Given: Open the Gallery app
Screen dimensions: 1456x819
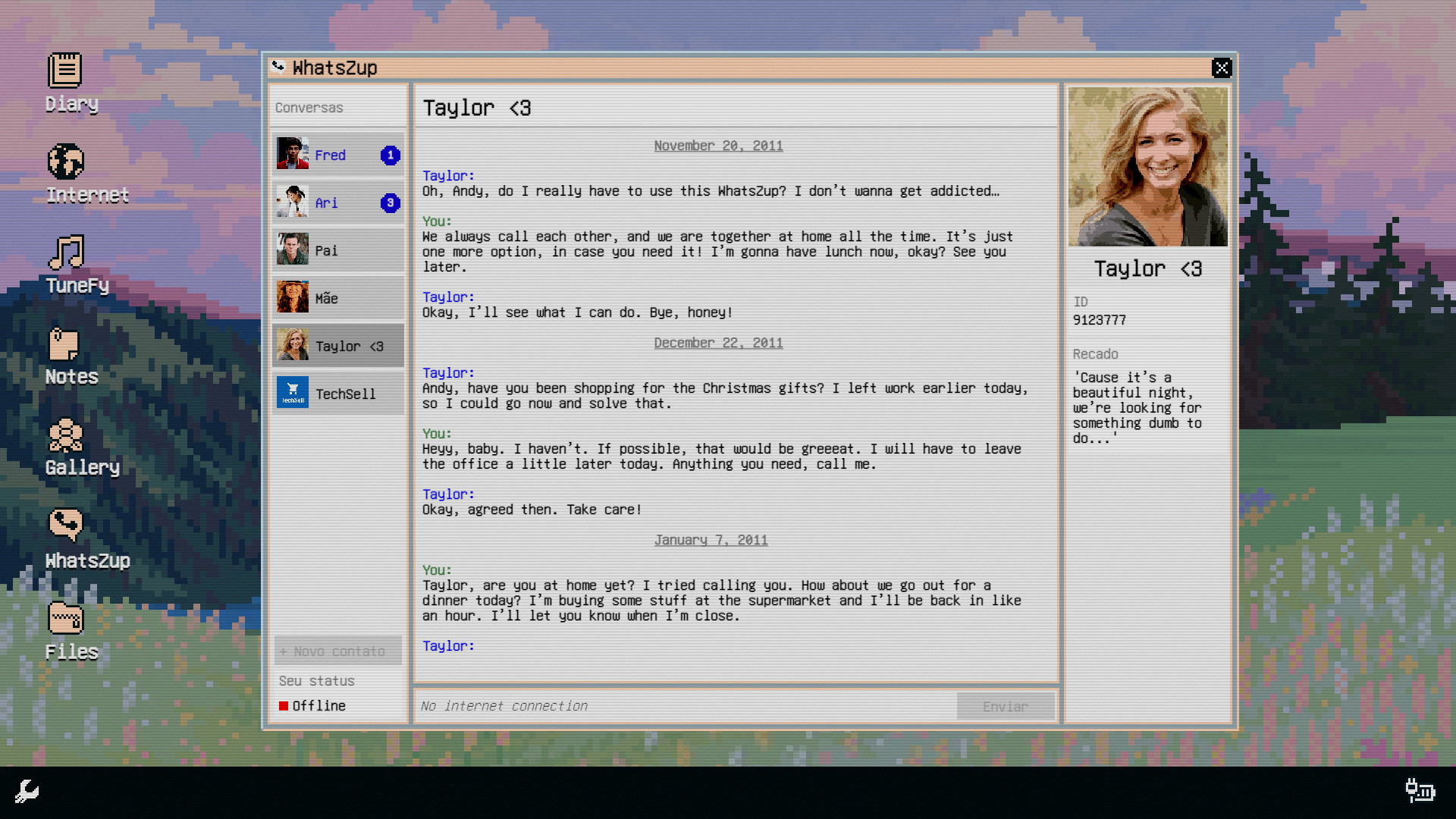Looking at the screenshot, I should (65, 435).
